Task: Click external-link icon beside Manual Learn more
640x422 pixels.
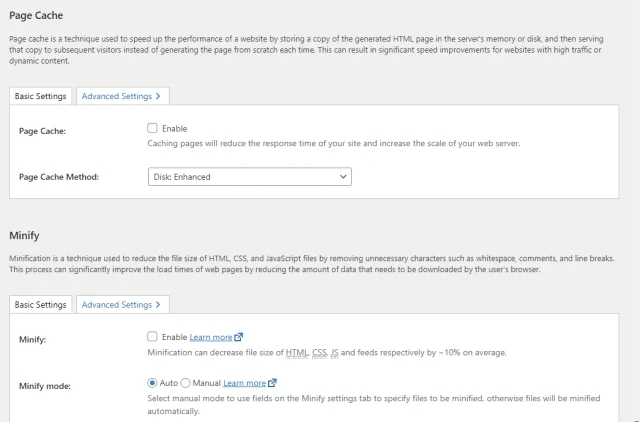Action: coord(272,382)
